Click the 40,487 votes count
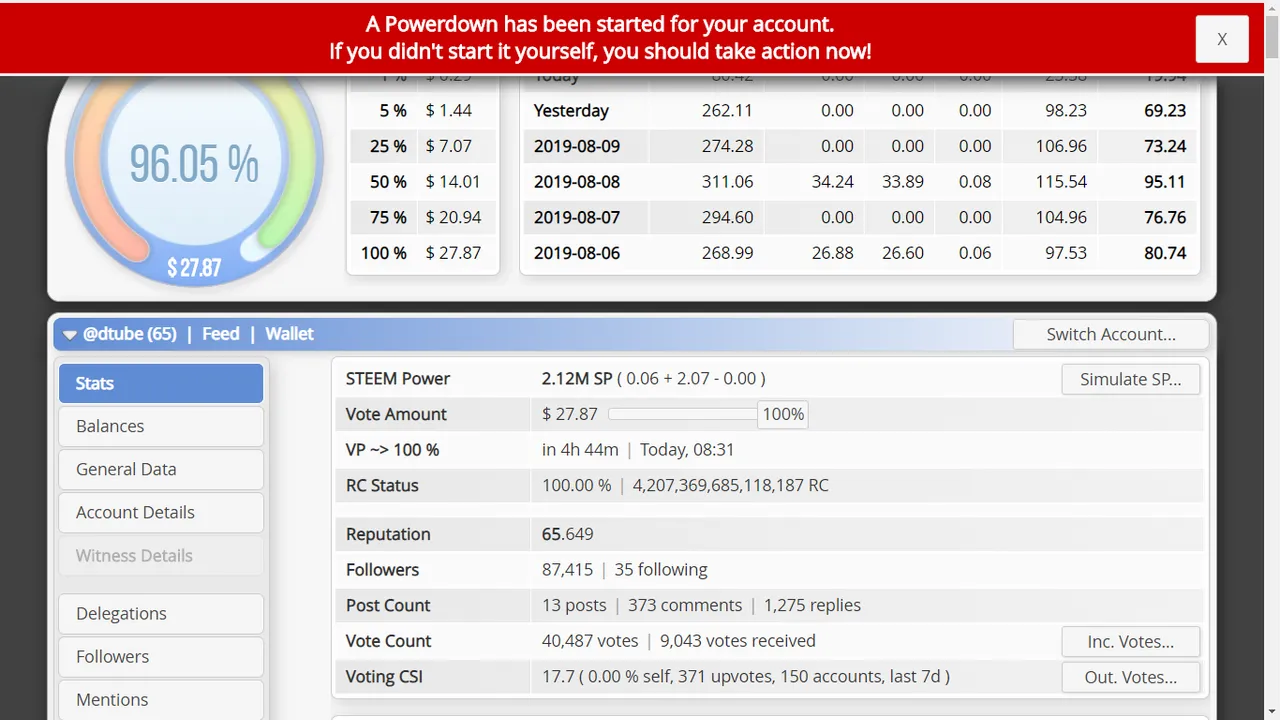1280x720 pixels. [x=590, y=641]
